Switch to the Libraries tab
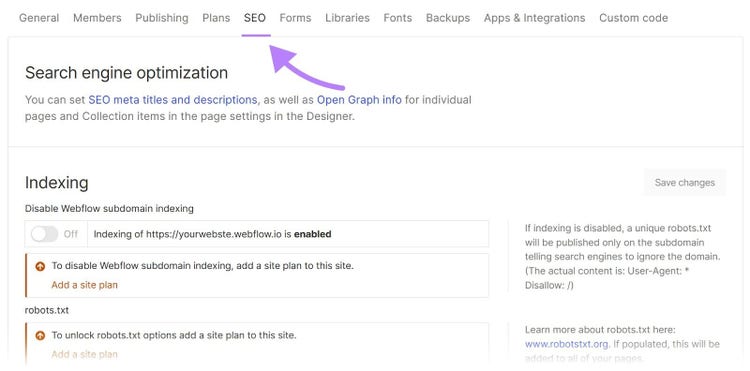Image resolution: width=750 pixels, height=371 pixels. pyautogui.click(x=347, y=18)
